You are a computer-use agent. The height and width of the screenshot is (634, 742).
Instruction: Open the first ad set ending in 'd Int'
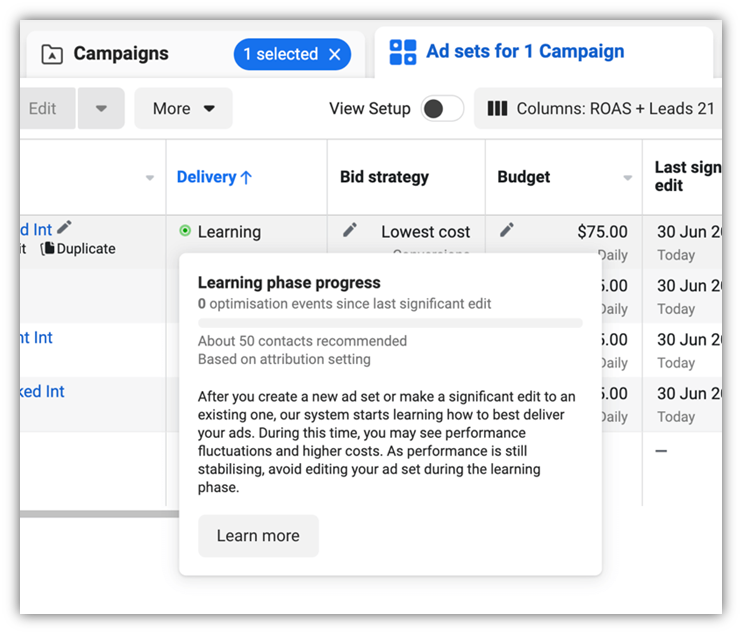coord(36,230)
